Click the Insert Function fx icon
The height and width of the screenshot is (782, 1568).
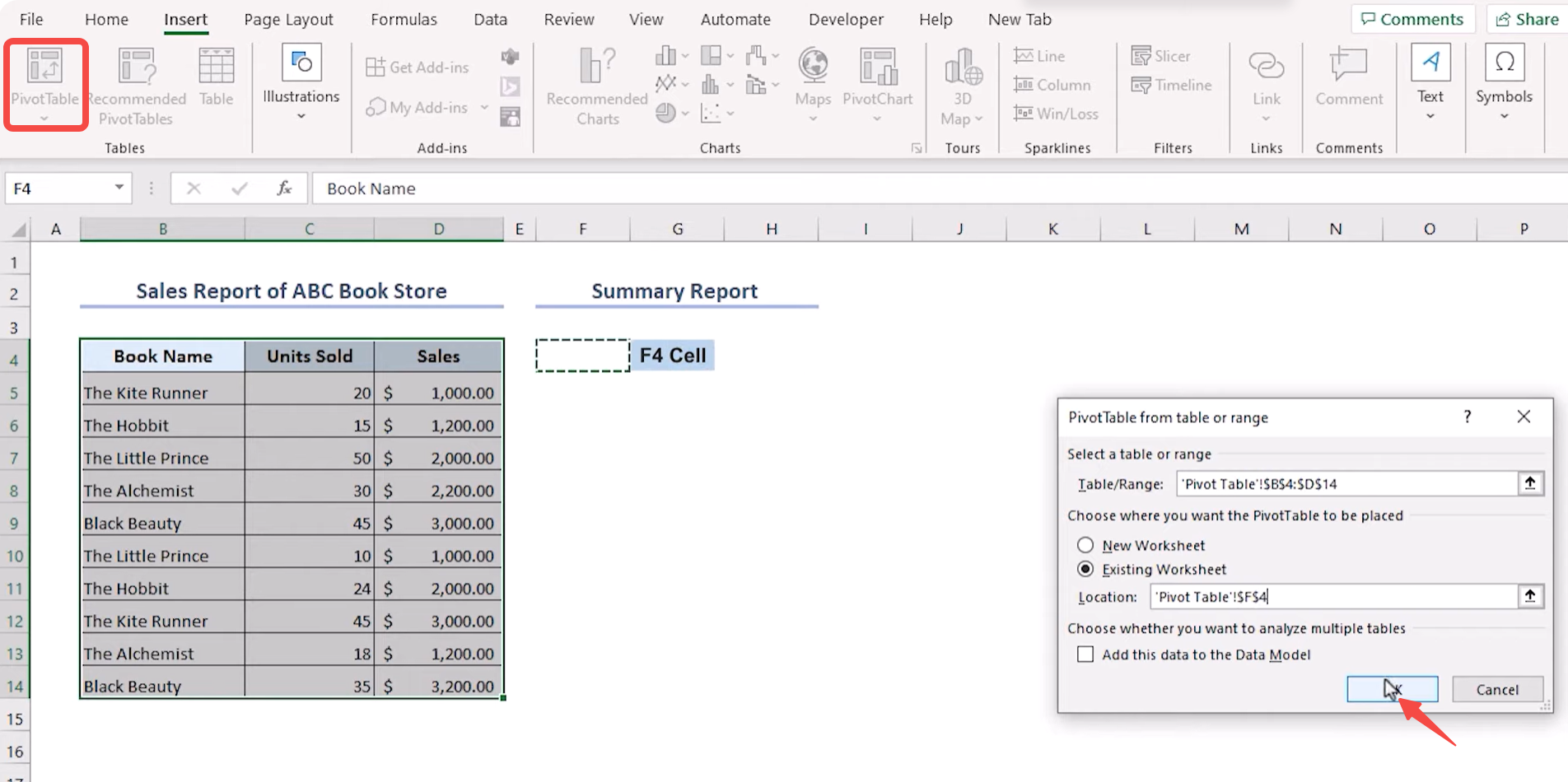[284, 189]
